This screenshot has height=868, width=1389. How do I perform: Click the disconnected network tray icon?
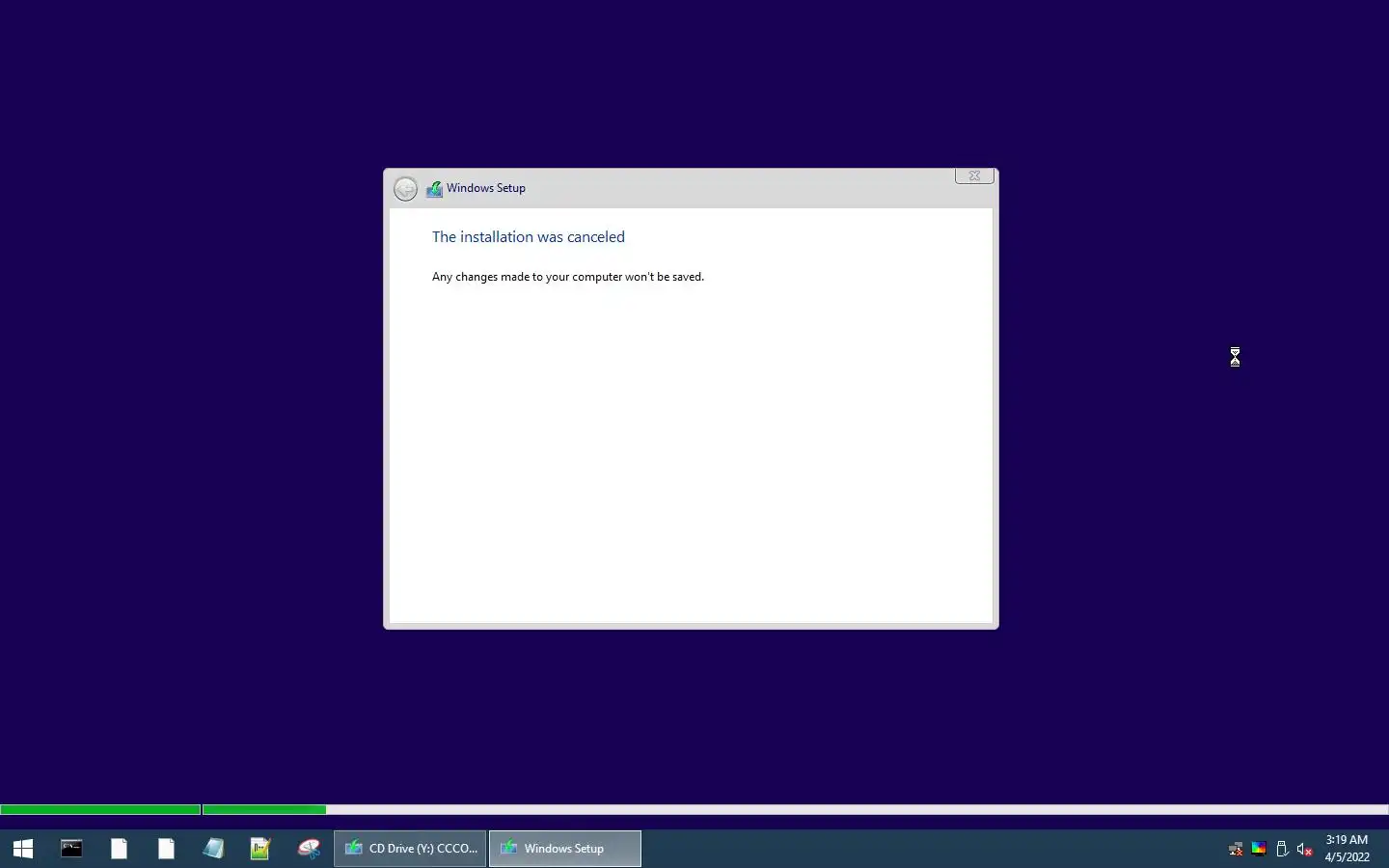(x=1236, y=850)
